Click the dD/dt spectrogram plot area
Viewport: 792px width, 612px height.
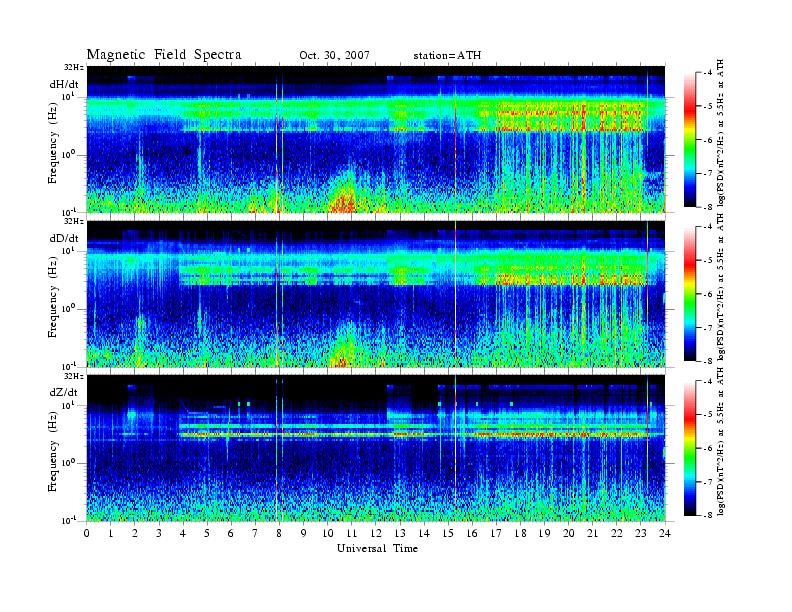(376, 294)
